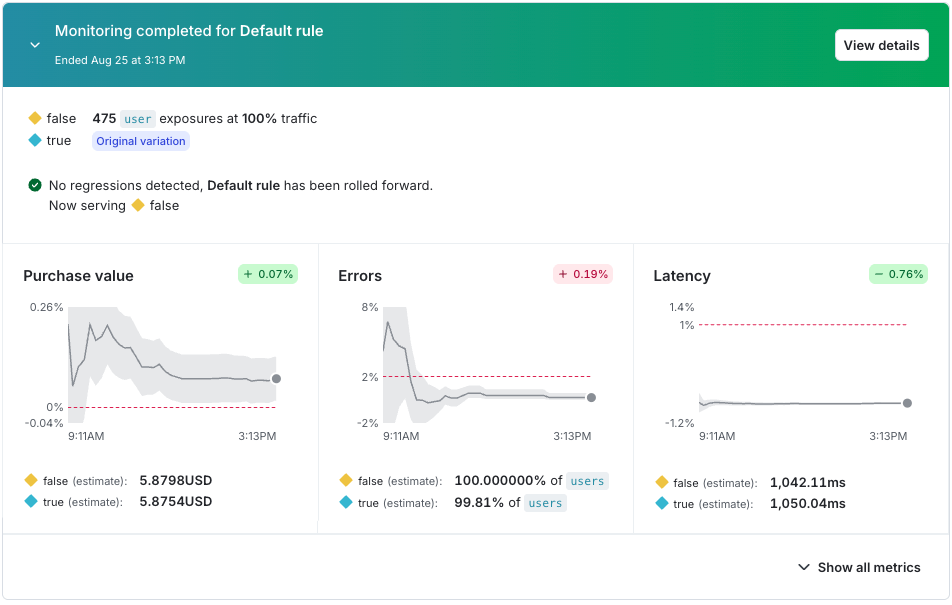The width and height of the screenshot is (952, 605).
Task: Click yellow false diamond in Errors legend
Action: click(347, 480)
